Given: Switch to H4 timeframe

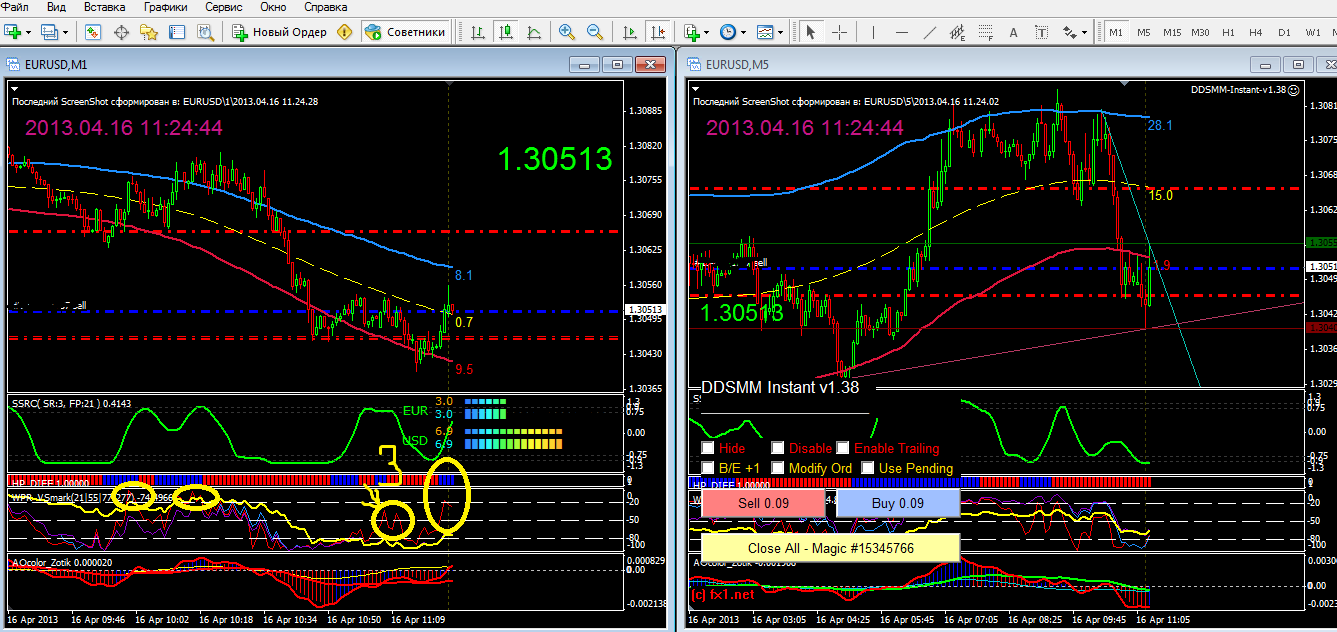Looking at the screenshot, I should (x=1256, y=32).
